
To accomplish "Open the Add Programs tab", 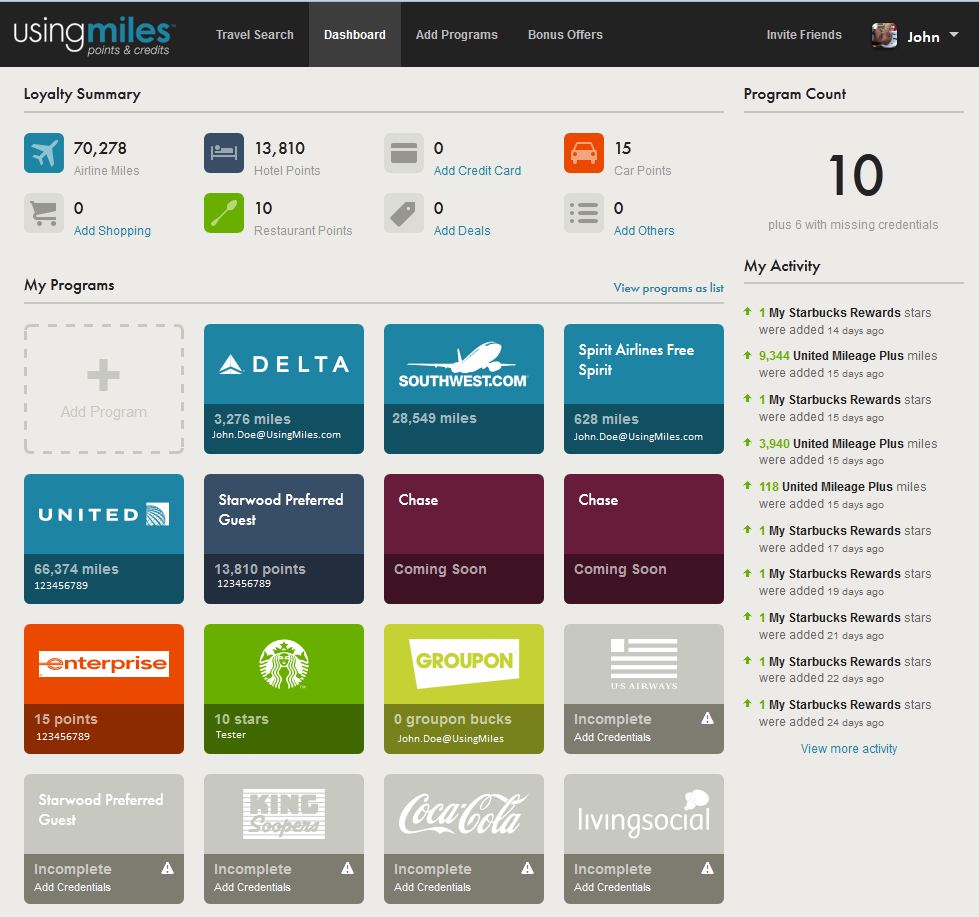I will click(x=457, y=35).
